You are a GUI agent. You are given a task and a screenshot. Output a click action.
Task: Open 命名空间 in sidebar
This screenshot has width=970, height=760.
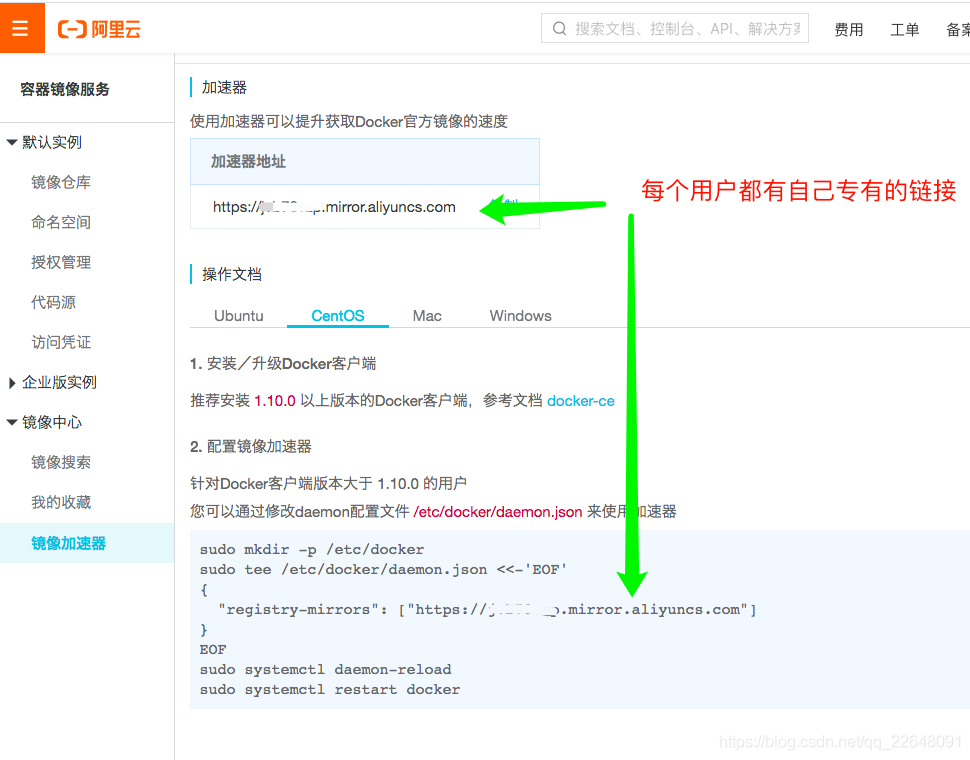click(x=61, y=222)
